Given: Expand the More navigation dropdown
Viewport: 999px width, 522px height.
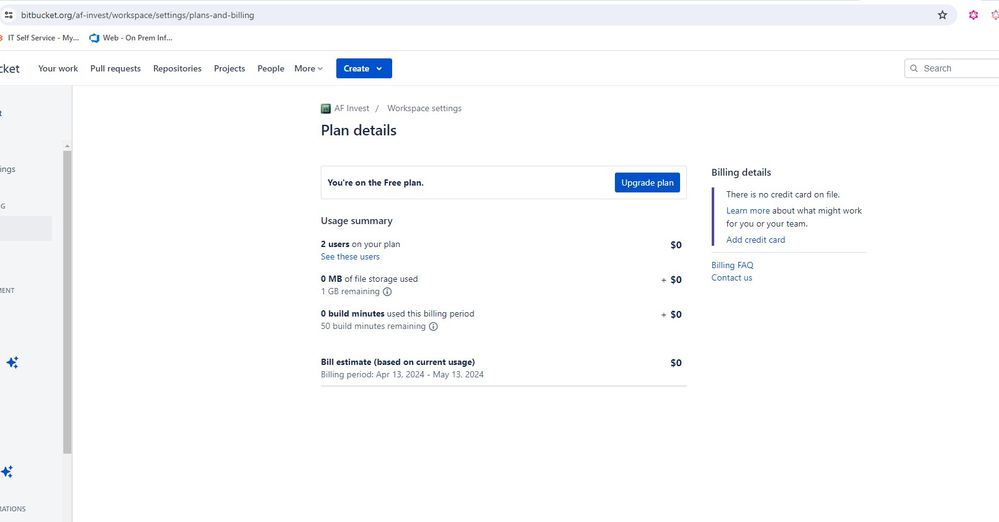Looking at the screenshot, I should (x=308, y=68).
